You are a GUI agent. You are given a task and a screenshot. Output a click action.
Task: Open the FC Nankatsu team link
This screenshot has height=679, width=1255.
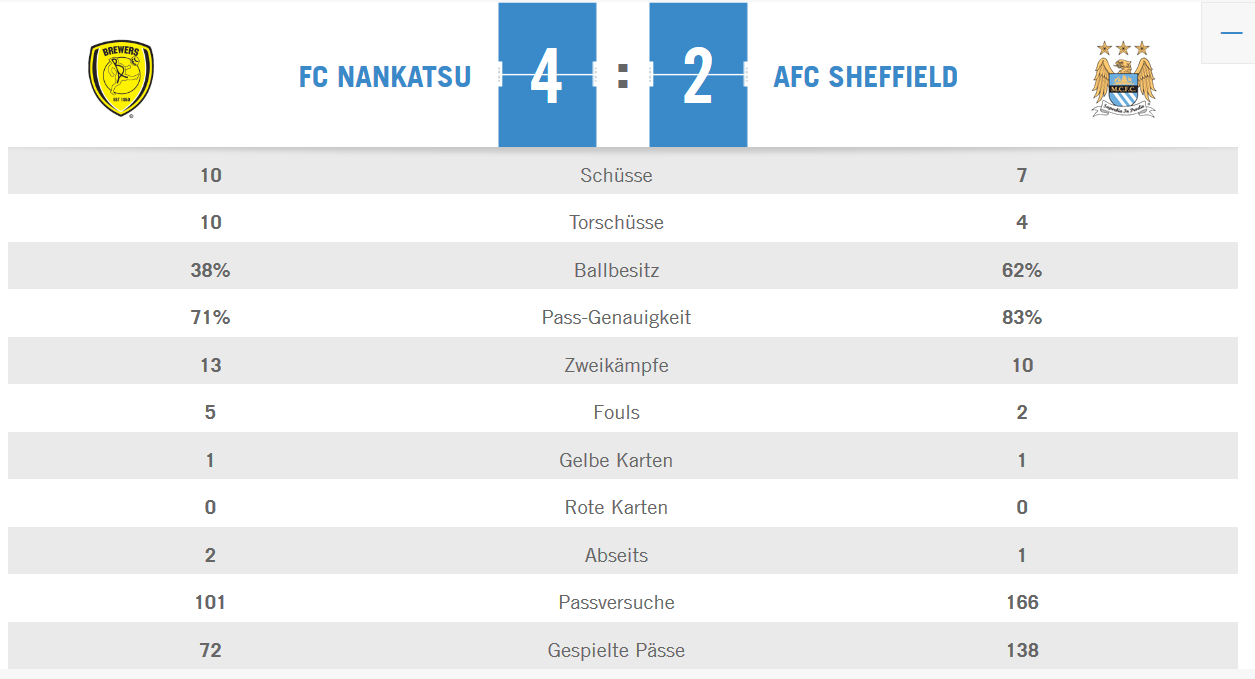point(385,77)
